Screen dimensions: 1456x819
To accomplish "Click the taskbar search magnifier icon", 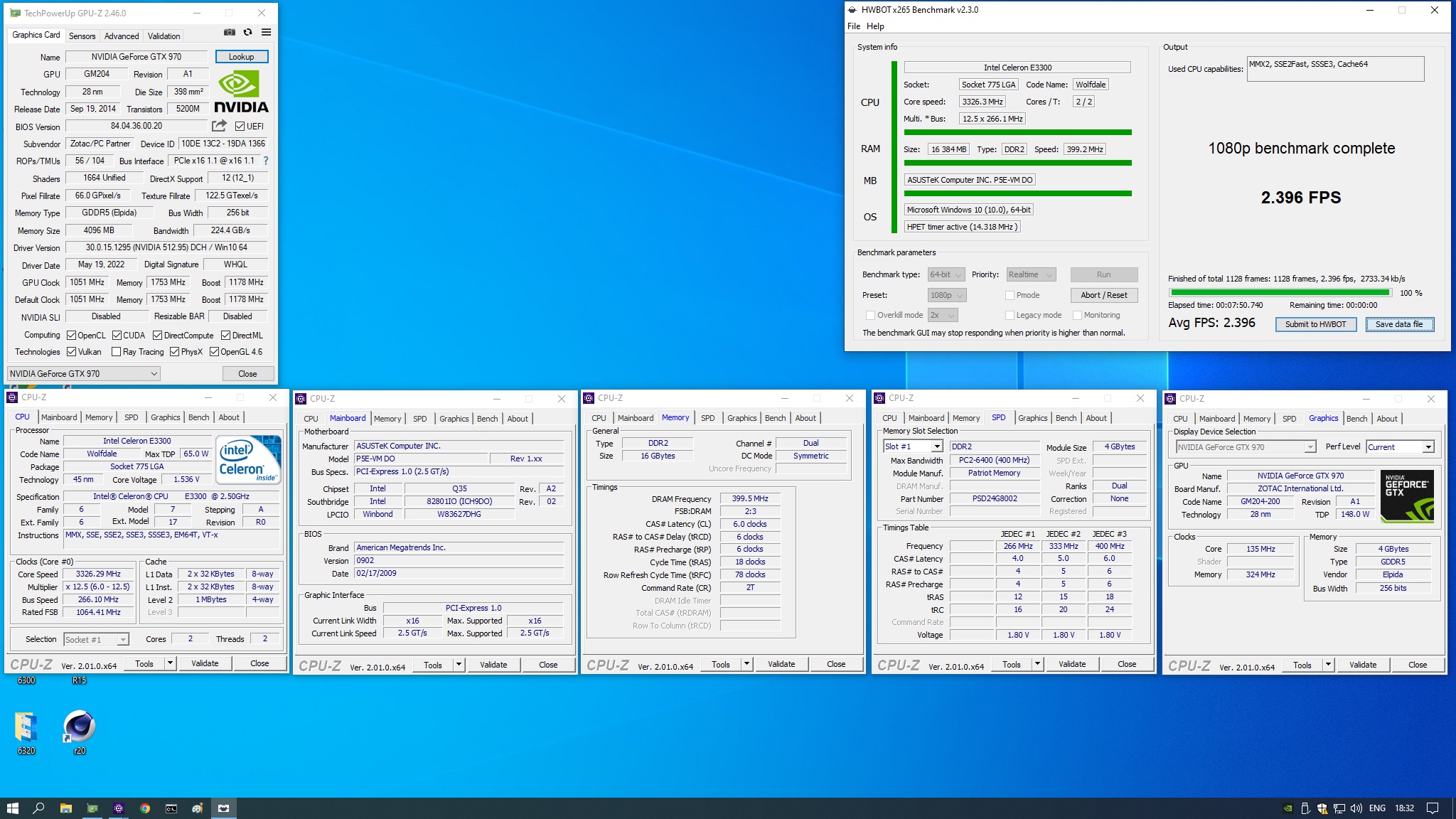I will coord(39,808).
